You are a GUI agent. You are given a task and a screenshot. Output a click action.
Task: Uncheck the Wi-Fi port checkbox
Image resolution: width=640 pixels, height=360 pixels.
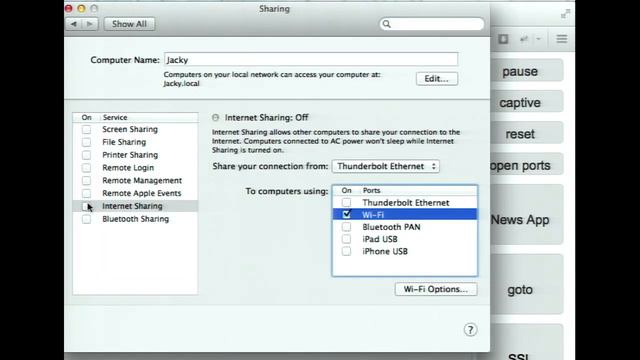(347, 214)
